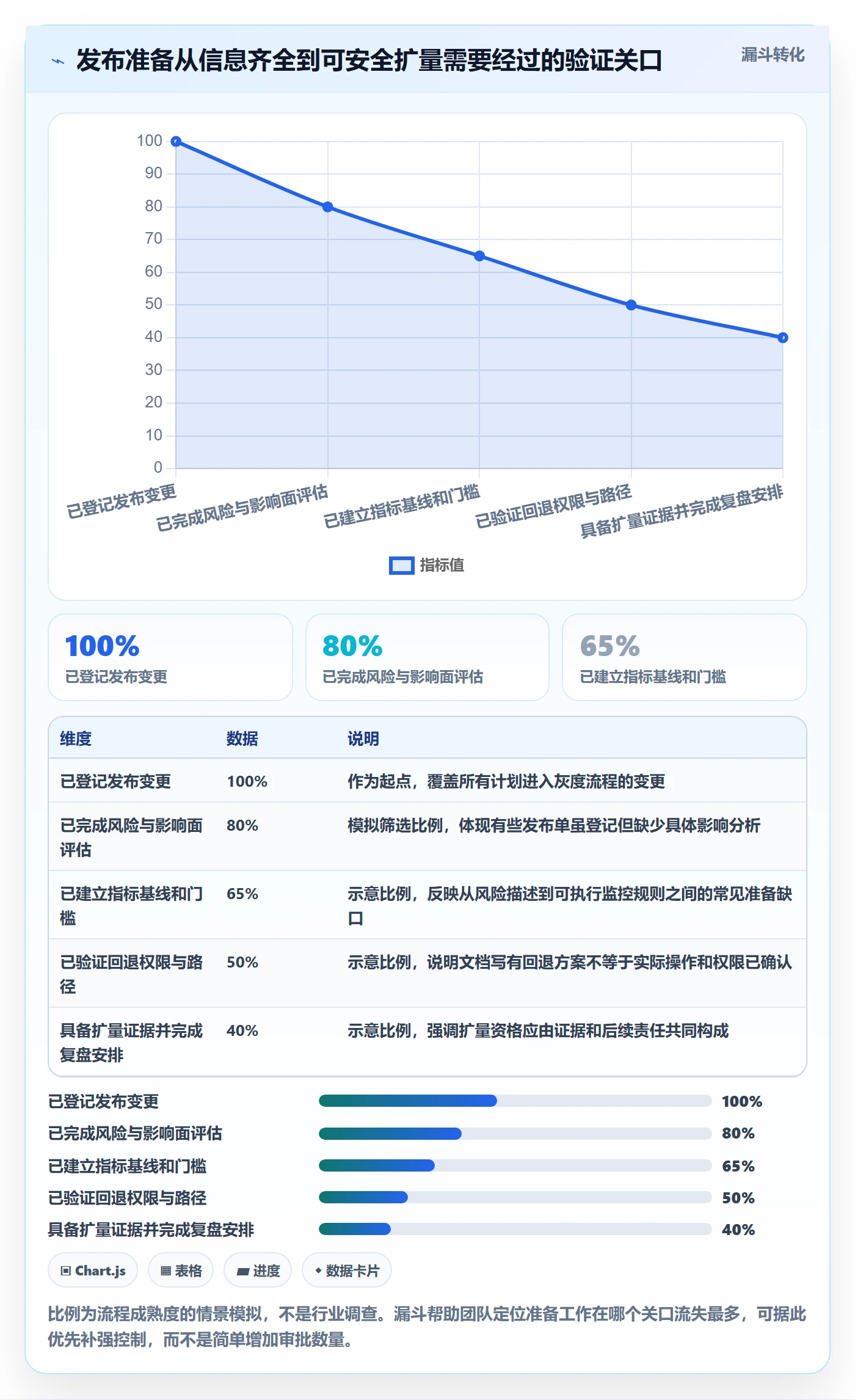The image size is (855, 1400).
Task: Open the 80% 已完成风险与影响面评估 data card
Action: [428, 657]
